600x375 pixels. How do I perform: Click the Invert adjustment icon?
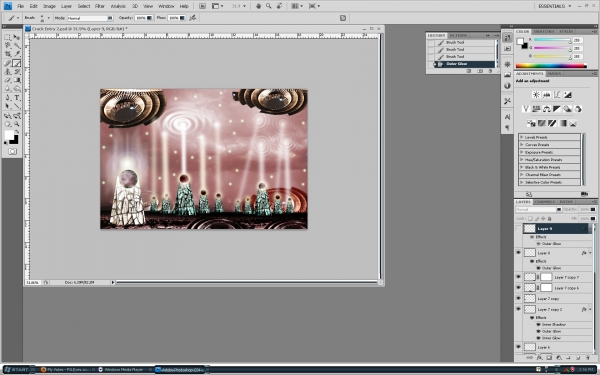point(531,123)
